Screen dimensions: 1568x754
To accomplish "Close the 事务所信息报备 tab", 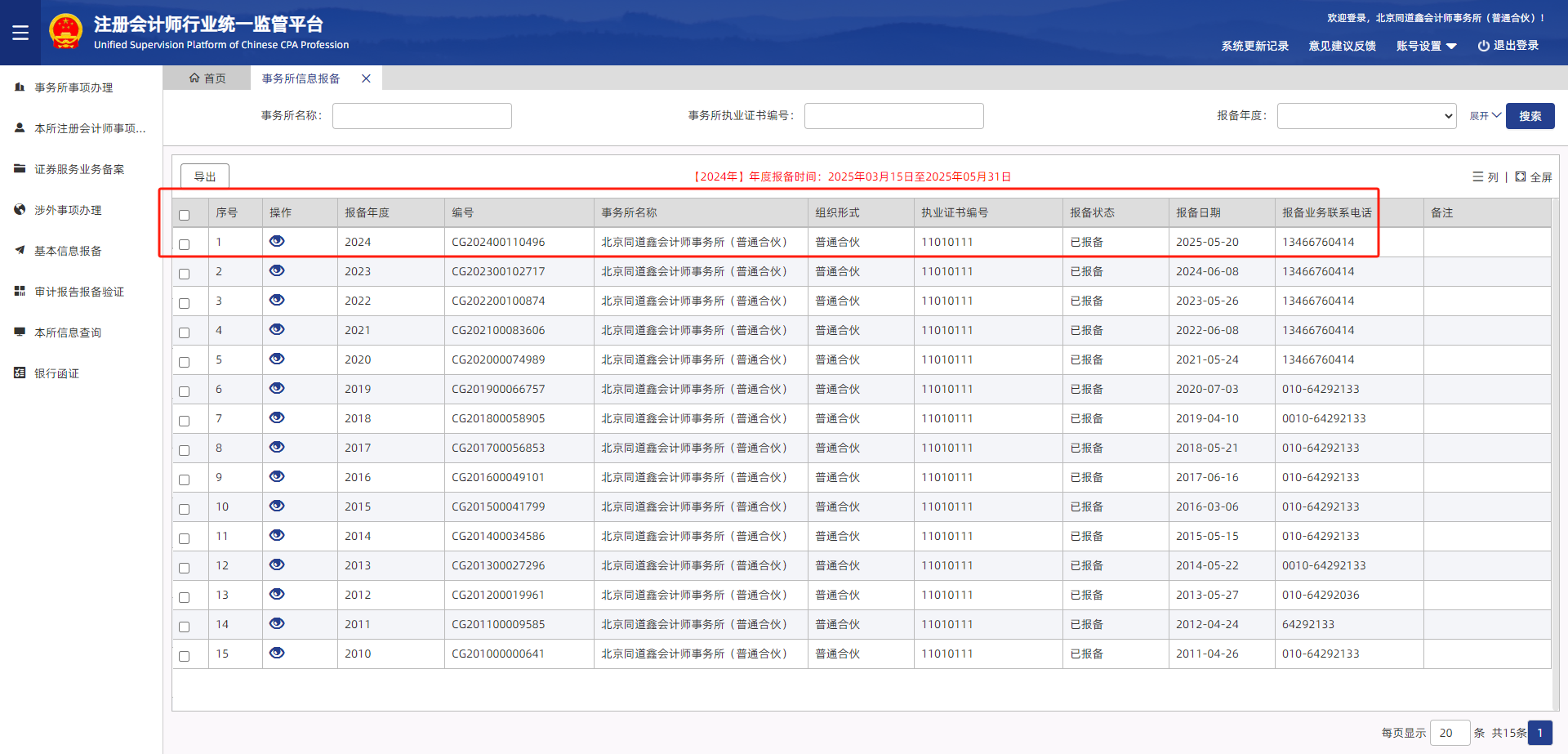I will point(366,78).
